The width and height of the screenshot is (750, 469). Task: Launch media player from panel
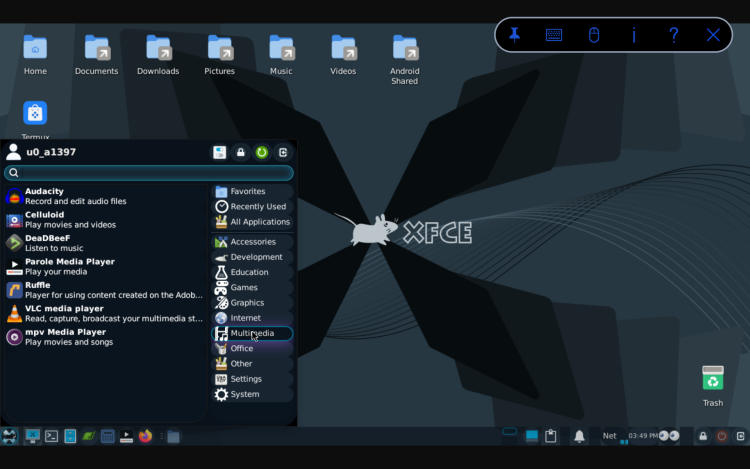point(126,436)
